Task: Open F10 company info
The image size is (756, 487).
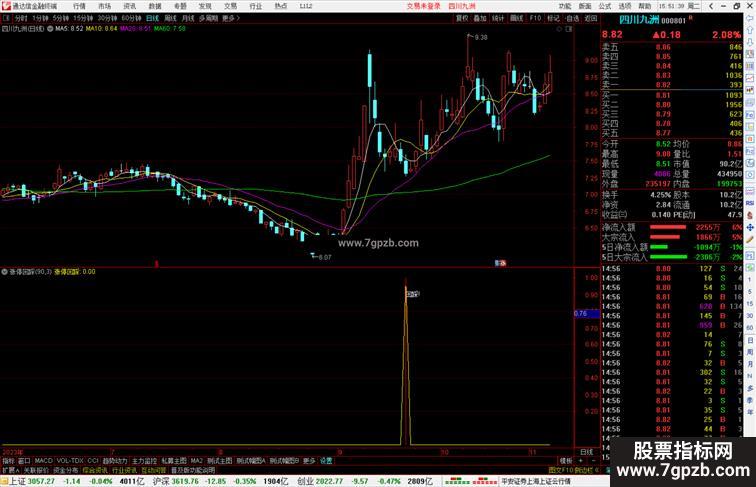Action: point(535,18)
